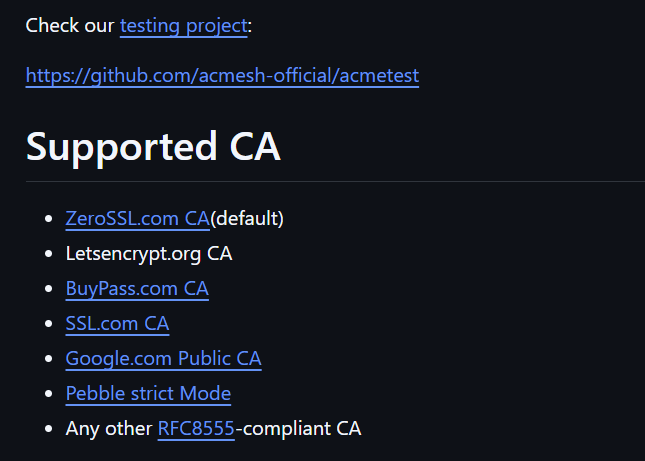Image resolution: width=645 pixels, height=461 pixels.
Task: Click the bullet beside Letsencrypt.org CA
Action: point(49,254)
